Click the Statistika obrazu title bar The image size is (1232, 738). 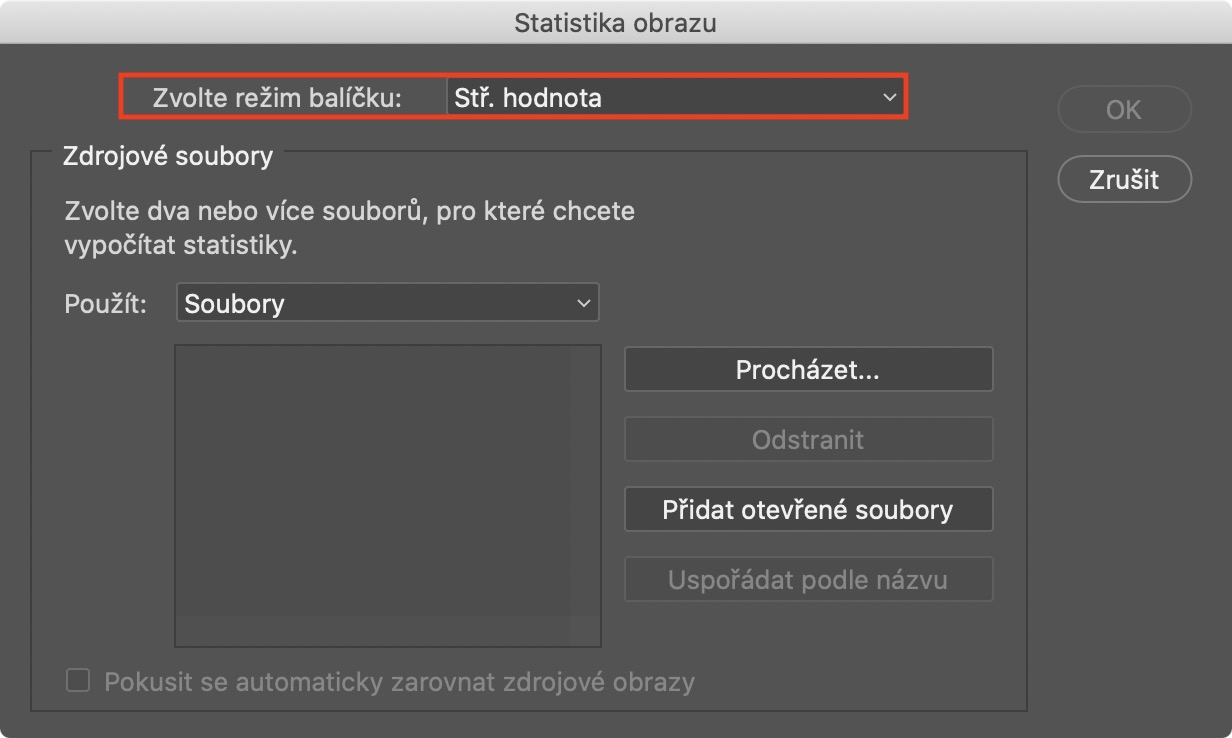pyautogui.click(x=616, y=22)
